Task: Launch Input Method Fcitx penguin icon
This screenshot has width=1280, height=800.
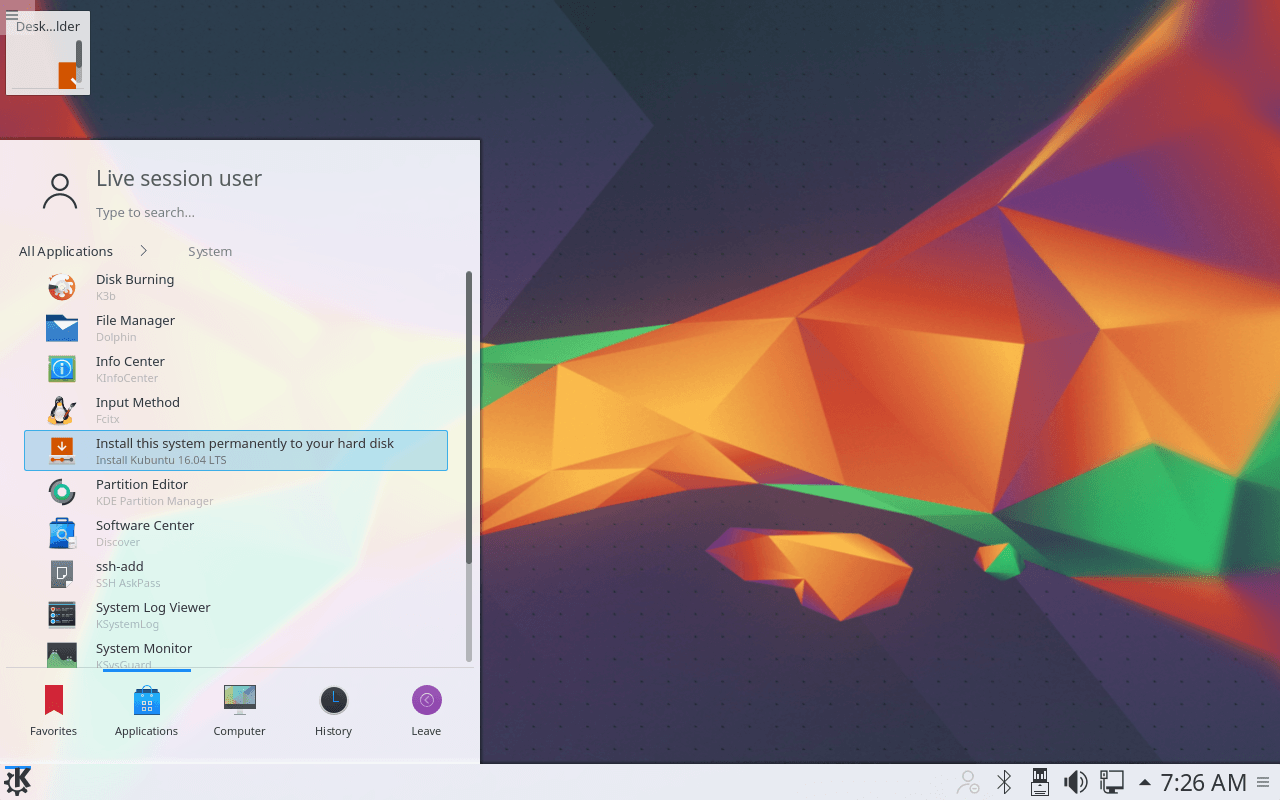Action: point(62,410)
